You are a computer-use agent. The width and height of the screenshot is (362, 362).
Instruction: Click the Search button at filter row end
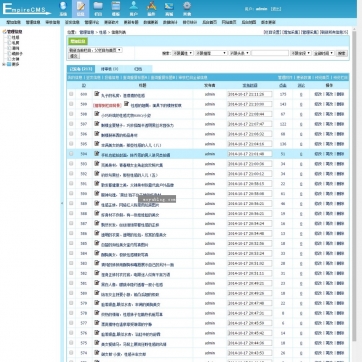click(341, 53)
